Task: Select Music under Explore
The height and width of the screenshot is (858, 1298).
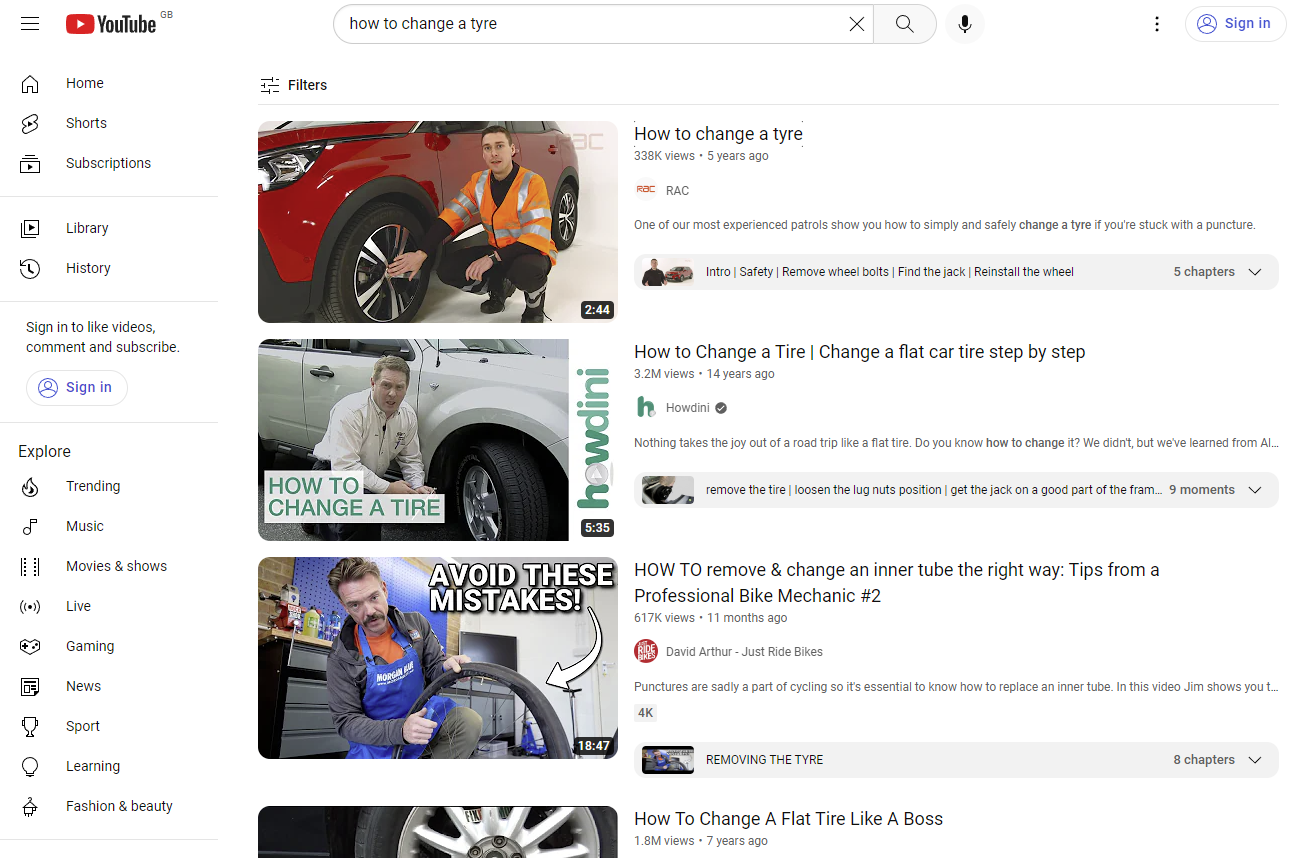Action: [84, 526]
